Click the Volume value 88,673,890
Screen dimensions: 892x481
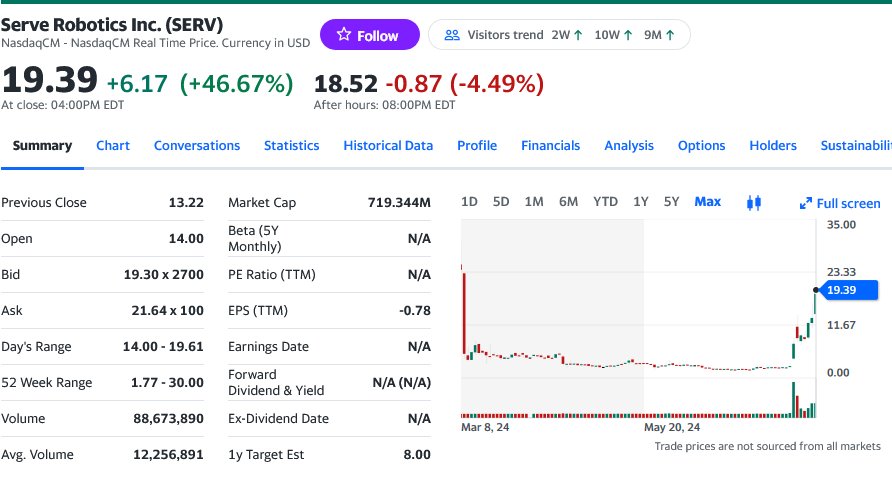click(x=168, y=418)
